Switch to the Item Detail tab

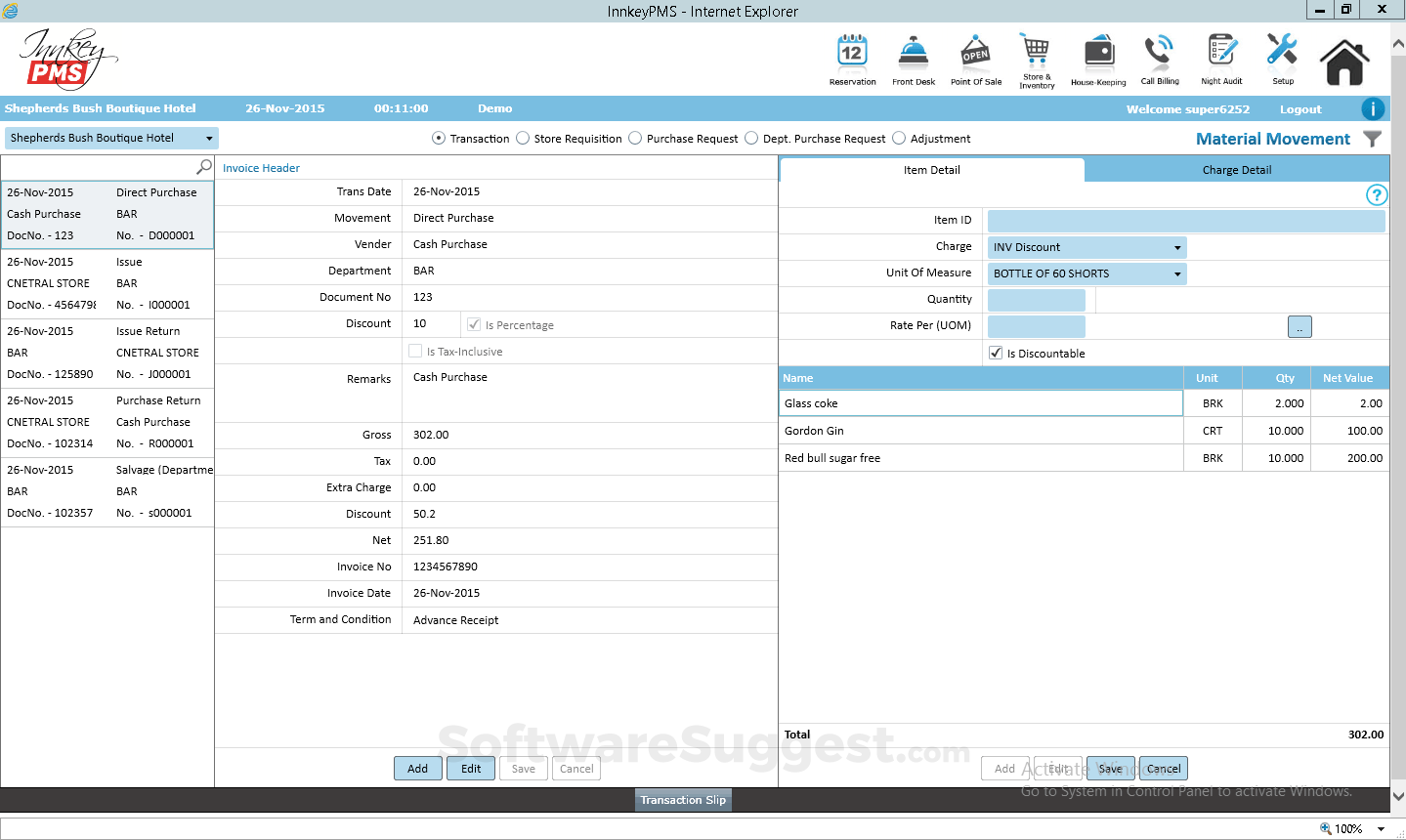(x=932, y=170)
